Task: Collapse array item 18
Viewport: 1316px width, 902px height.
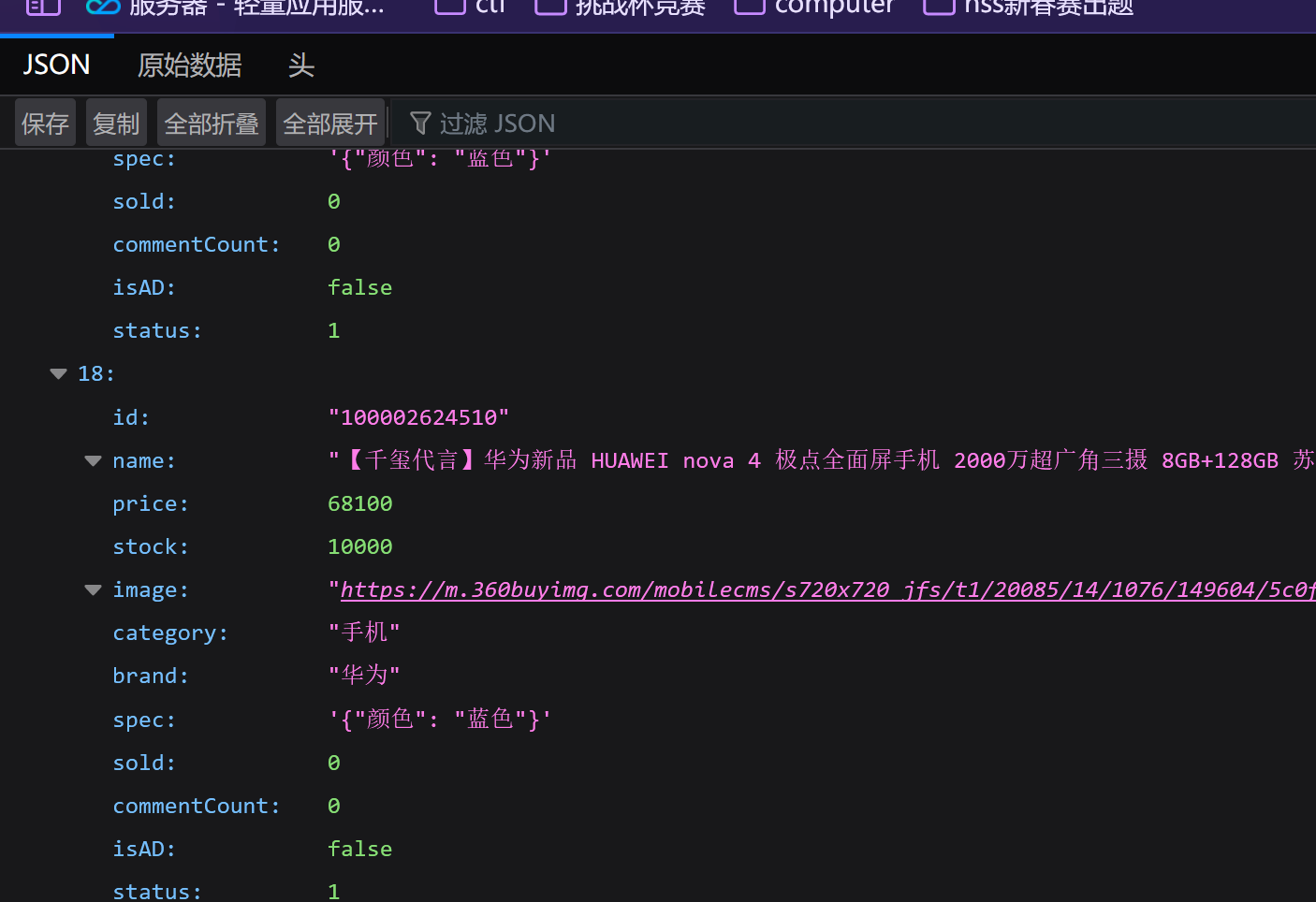Action: tap(58, 374)
